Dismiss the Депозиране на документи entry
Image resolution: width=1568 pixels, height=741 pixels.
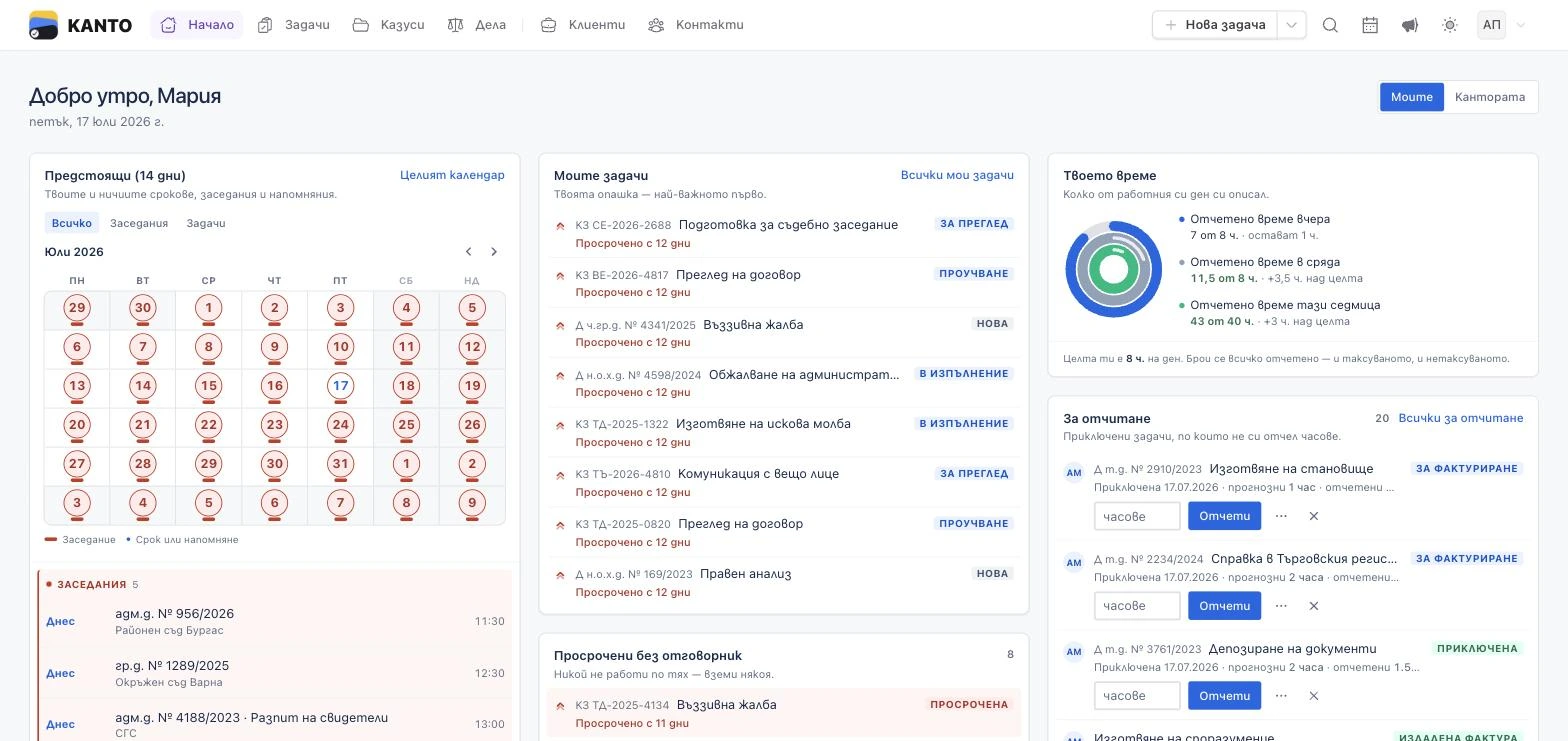tap(1314, 696)
